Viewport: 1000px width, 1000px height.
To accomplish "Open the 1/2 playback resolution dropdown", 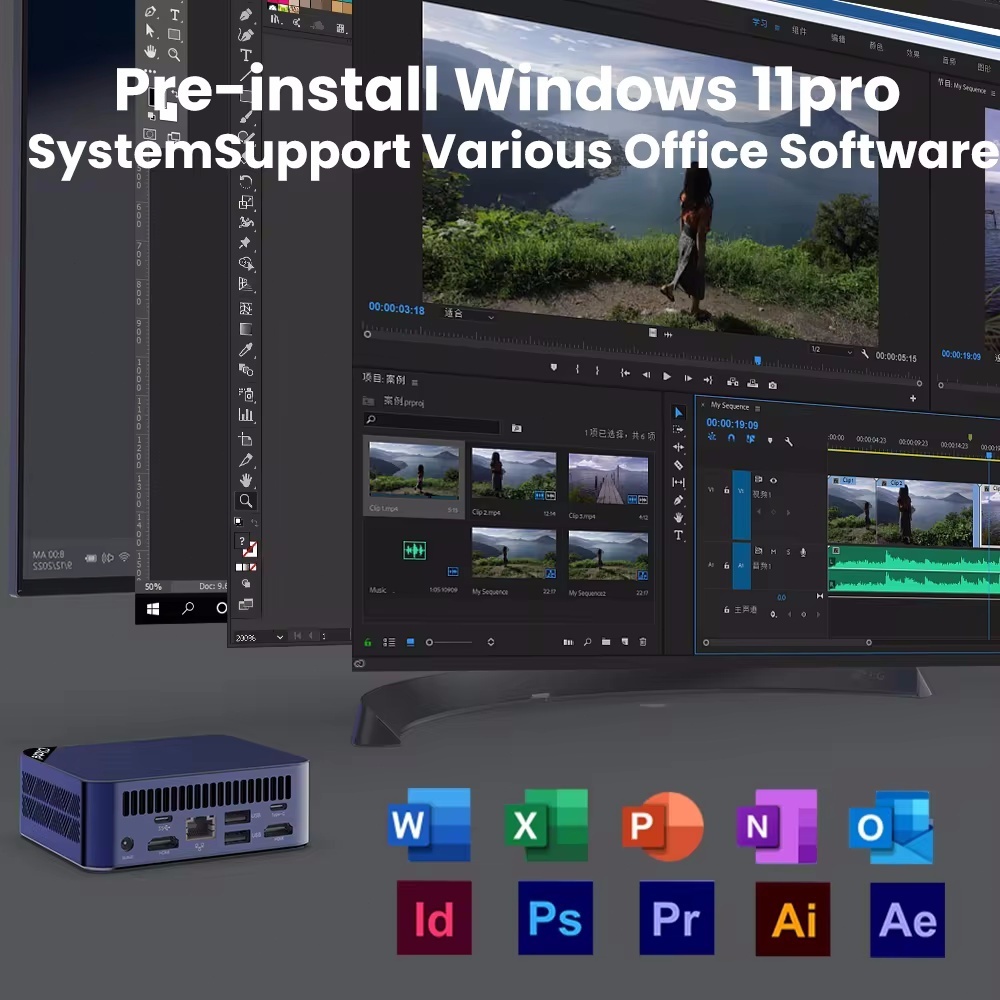I will [x=830, y=350].
